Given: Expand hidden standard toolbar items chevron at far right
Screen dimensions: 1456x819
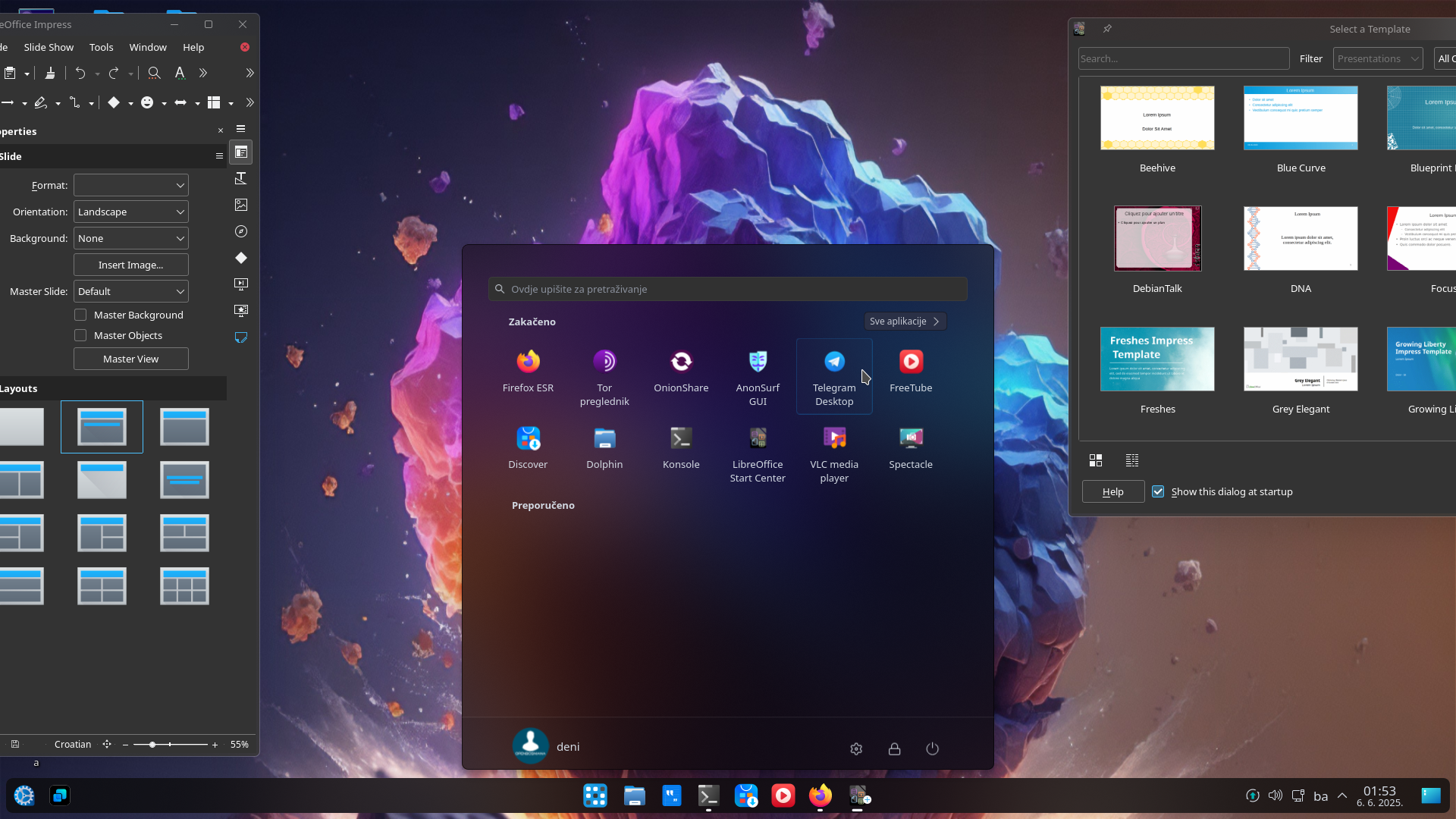Looking at the screenshot, I should pyautogui.click(x=249, y=73).
